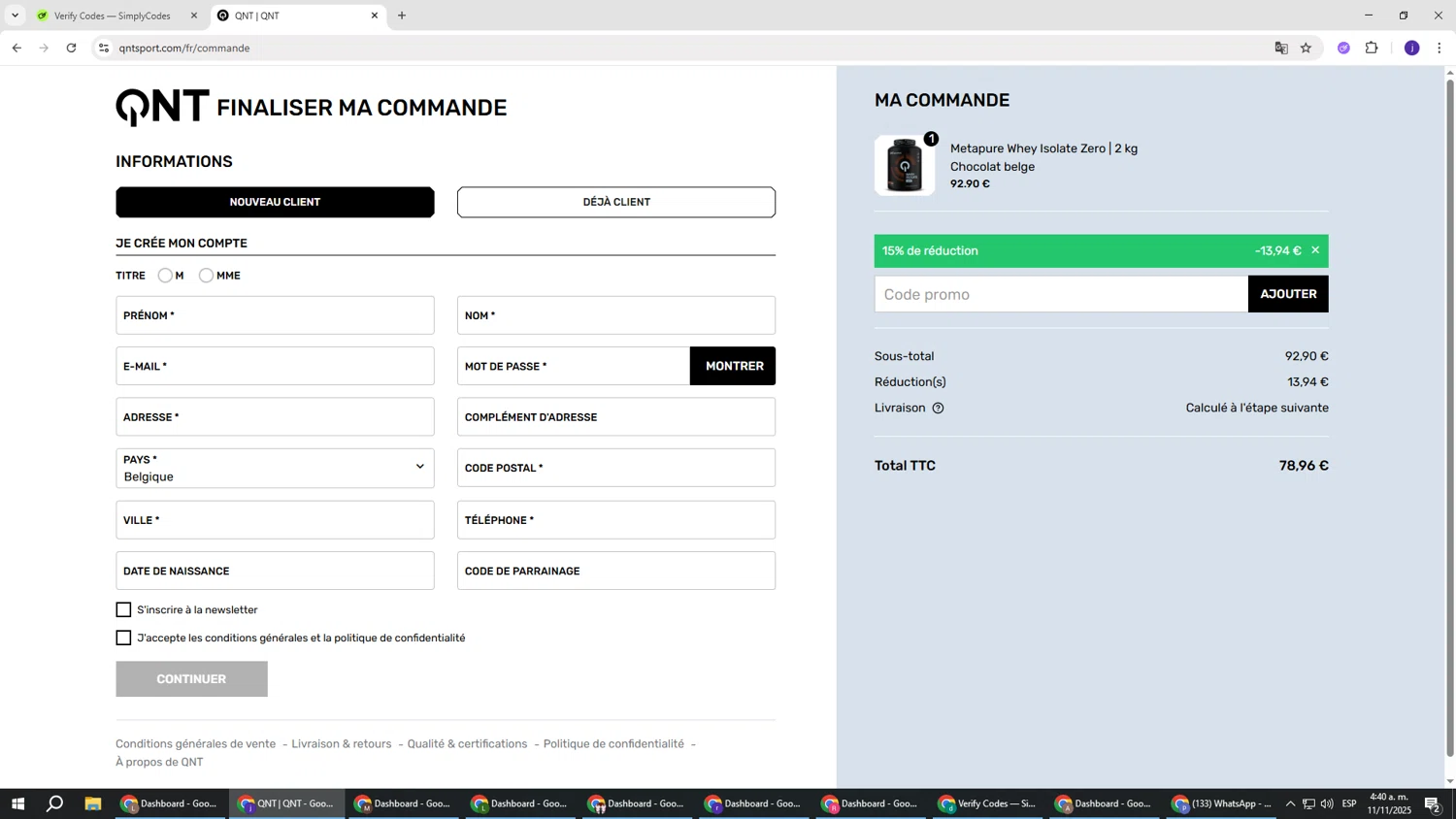
Task: Click Montrer to show password
Action: pyautogui.click(x=733, y=366)
